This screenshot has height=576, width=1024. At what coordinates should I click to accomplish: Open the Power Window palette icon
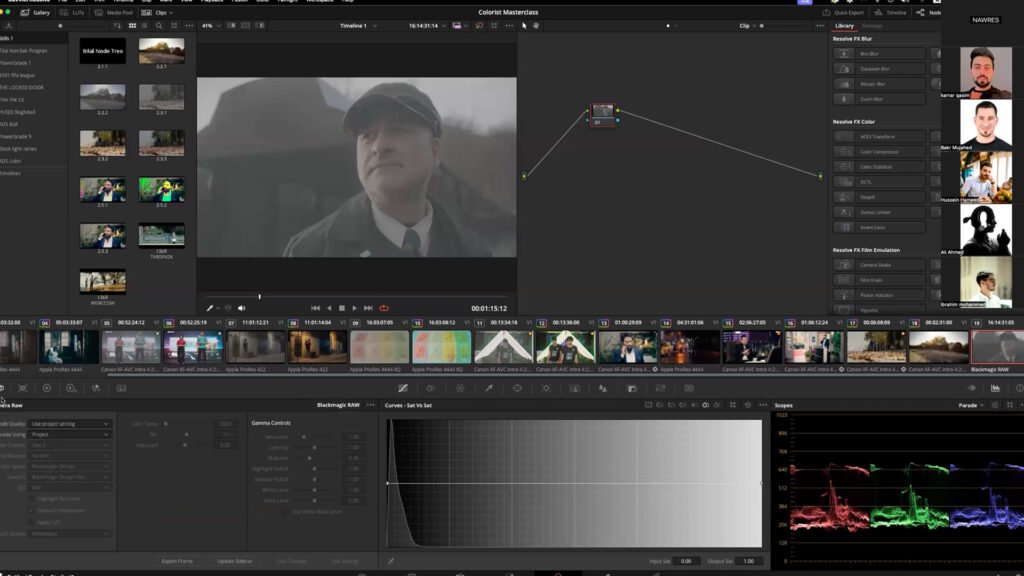click(517, 388)
